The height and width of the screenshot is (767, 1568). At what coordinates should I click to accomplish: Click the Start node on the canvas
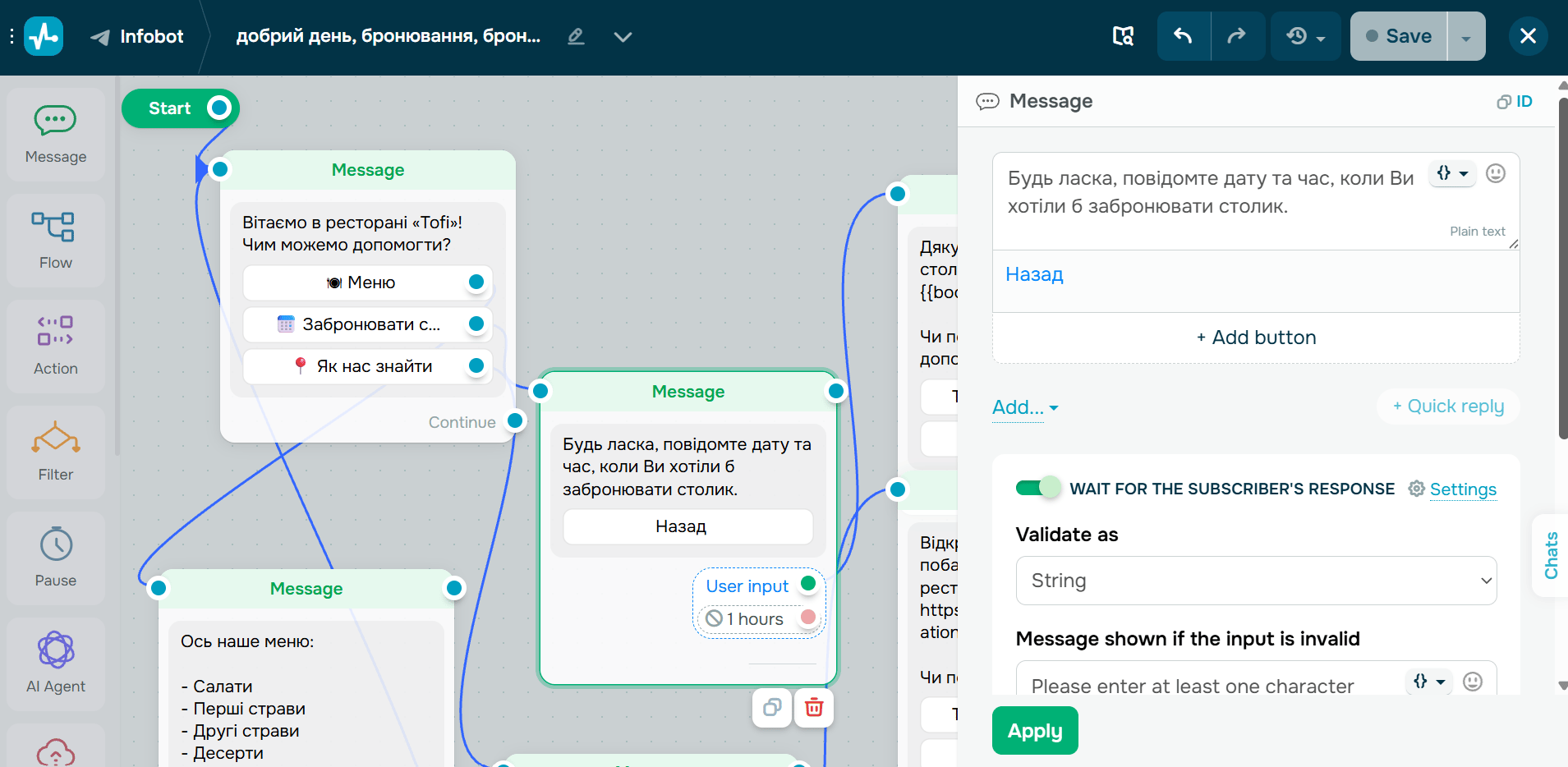pyautogui.click(x=180, y=108)
